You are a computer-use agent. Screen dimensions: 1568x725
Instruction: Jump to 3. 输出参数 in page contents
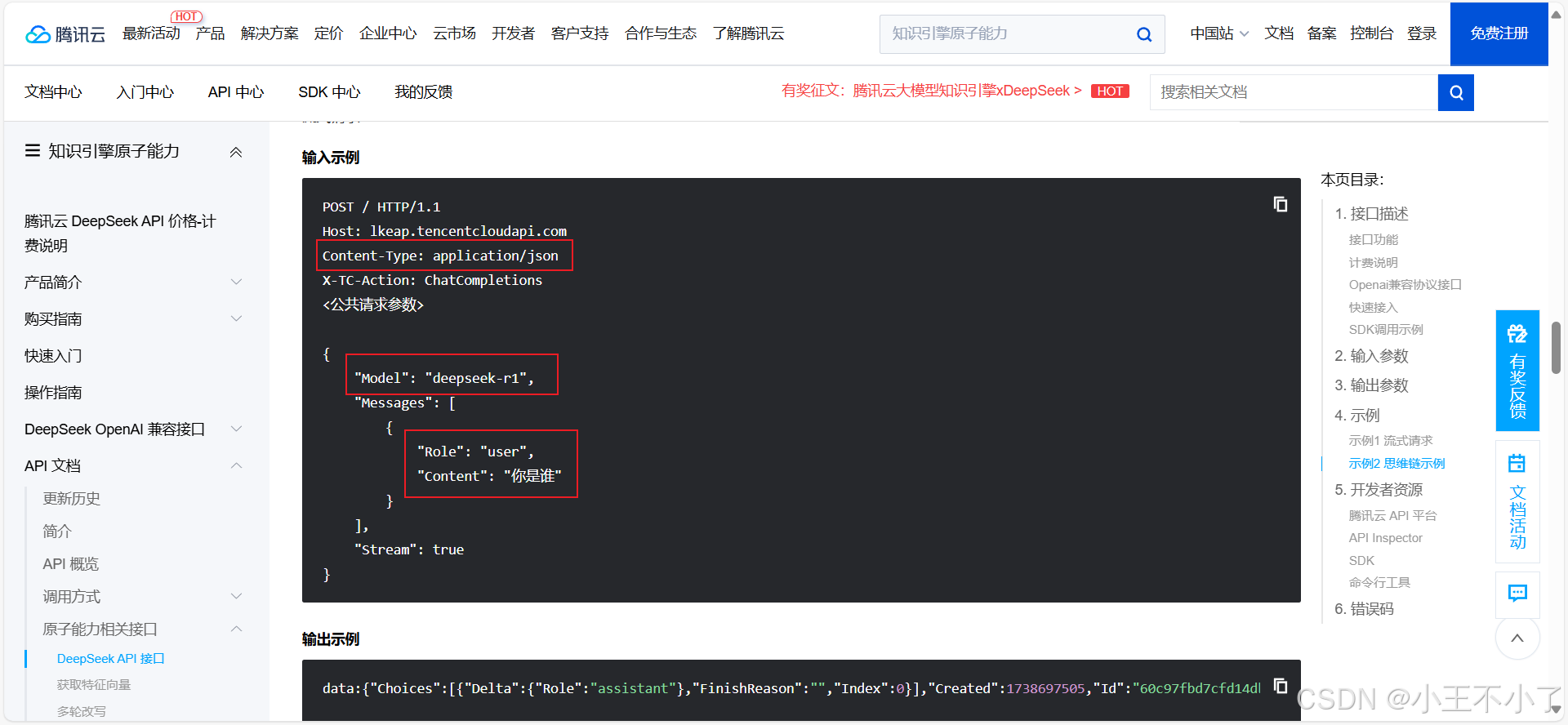1371,385
